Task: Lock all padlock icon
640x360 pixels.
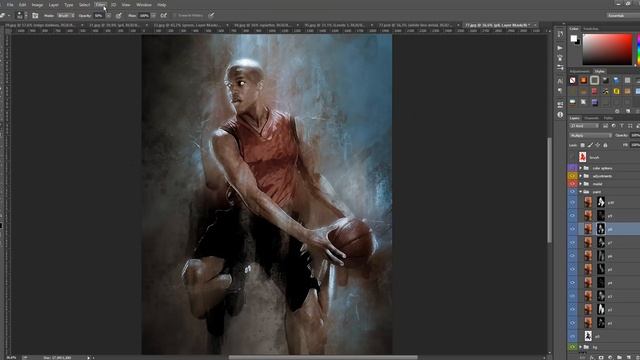Action: pos(605,145)
